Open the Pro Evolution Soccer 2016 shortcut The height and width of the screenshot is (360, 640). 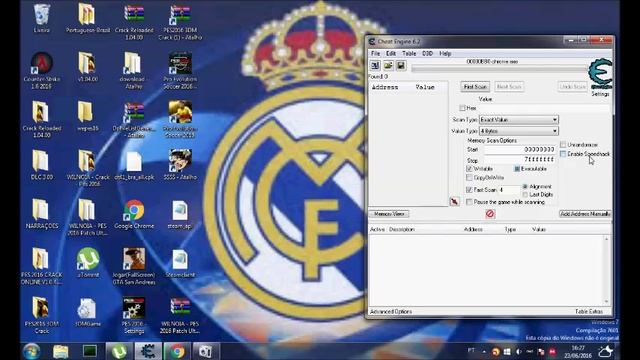click(x=180, y=71)
